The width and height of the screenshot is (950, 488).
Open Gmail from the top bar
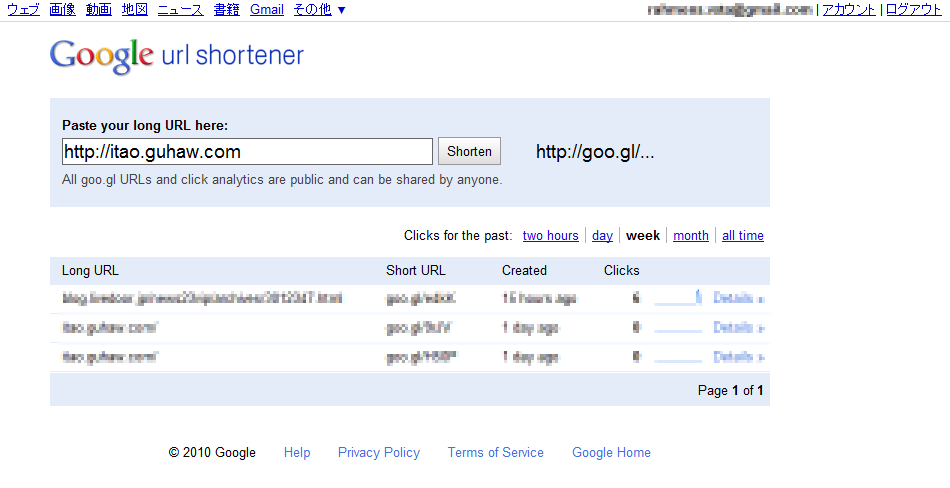click(267, 10)
